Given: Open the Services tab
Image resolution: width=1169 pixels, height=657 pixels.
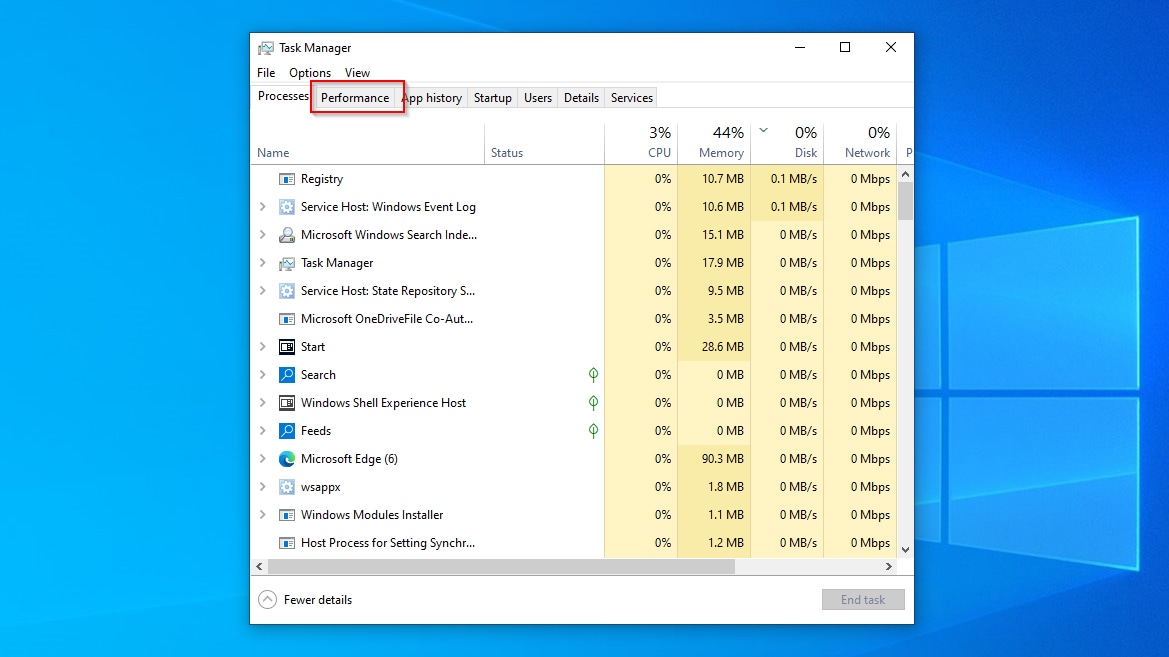Looking at the screenshot, I should 631,98.
